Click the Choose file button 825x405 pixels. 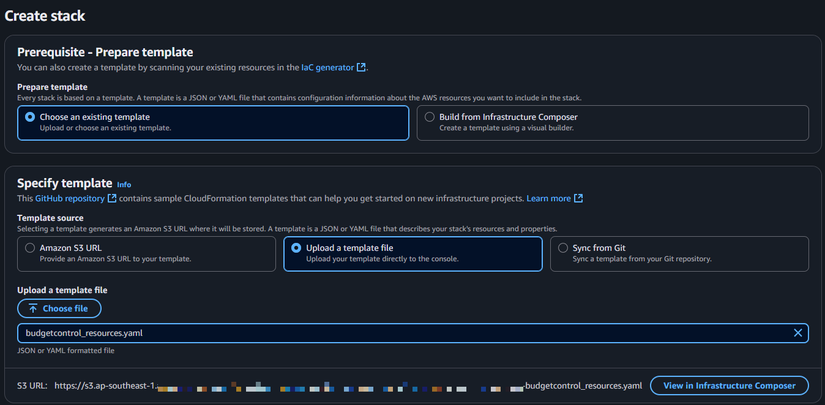coord(59,309)
